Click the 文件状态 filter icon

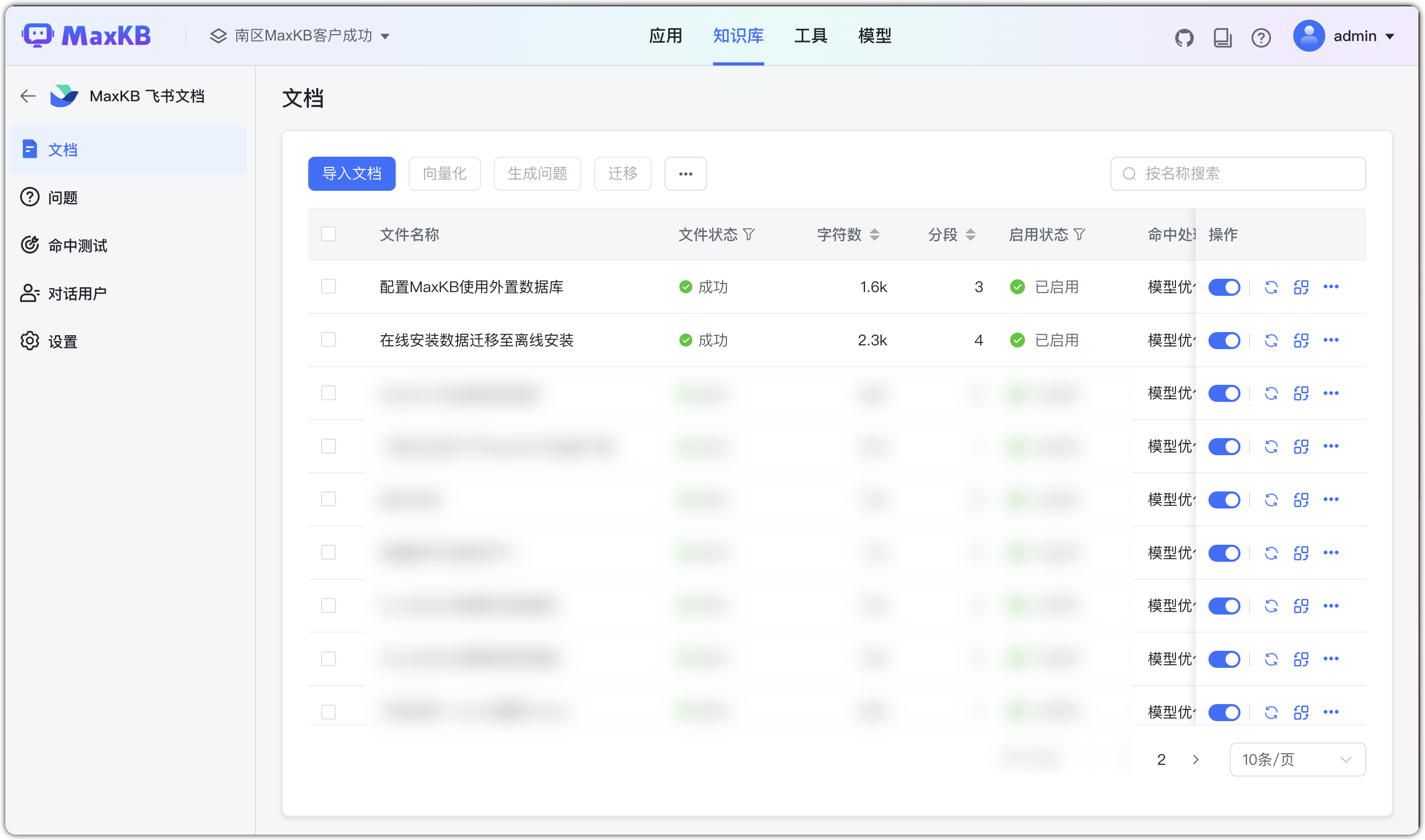749,235
